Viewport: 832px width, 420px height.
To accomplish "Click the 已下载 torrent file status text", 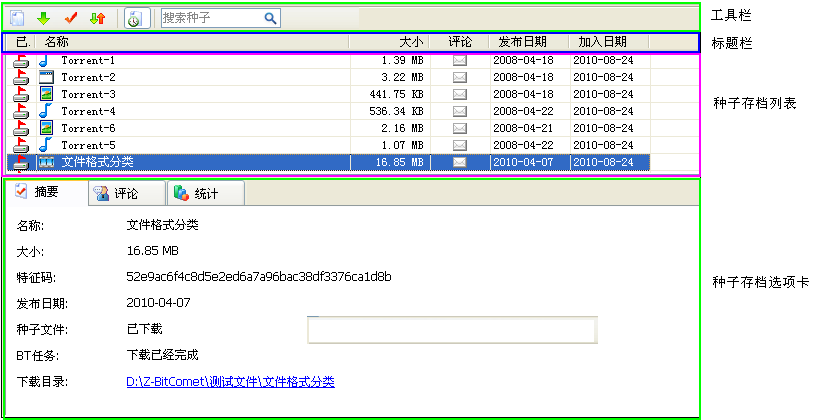I will click(144, 329).
